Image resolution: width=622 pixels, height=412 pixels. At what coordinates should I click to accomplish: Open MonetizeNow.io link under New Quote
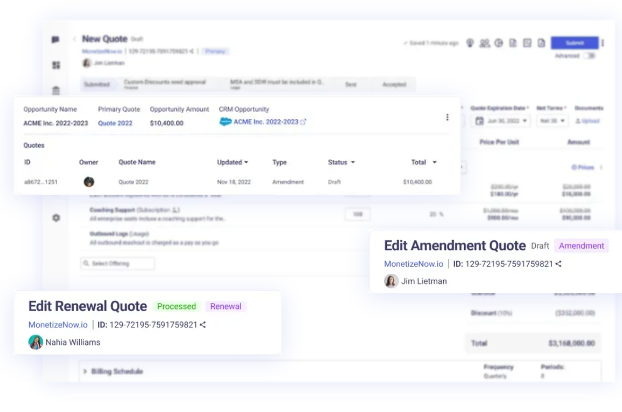point(102,51)
